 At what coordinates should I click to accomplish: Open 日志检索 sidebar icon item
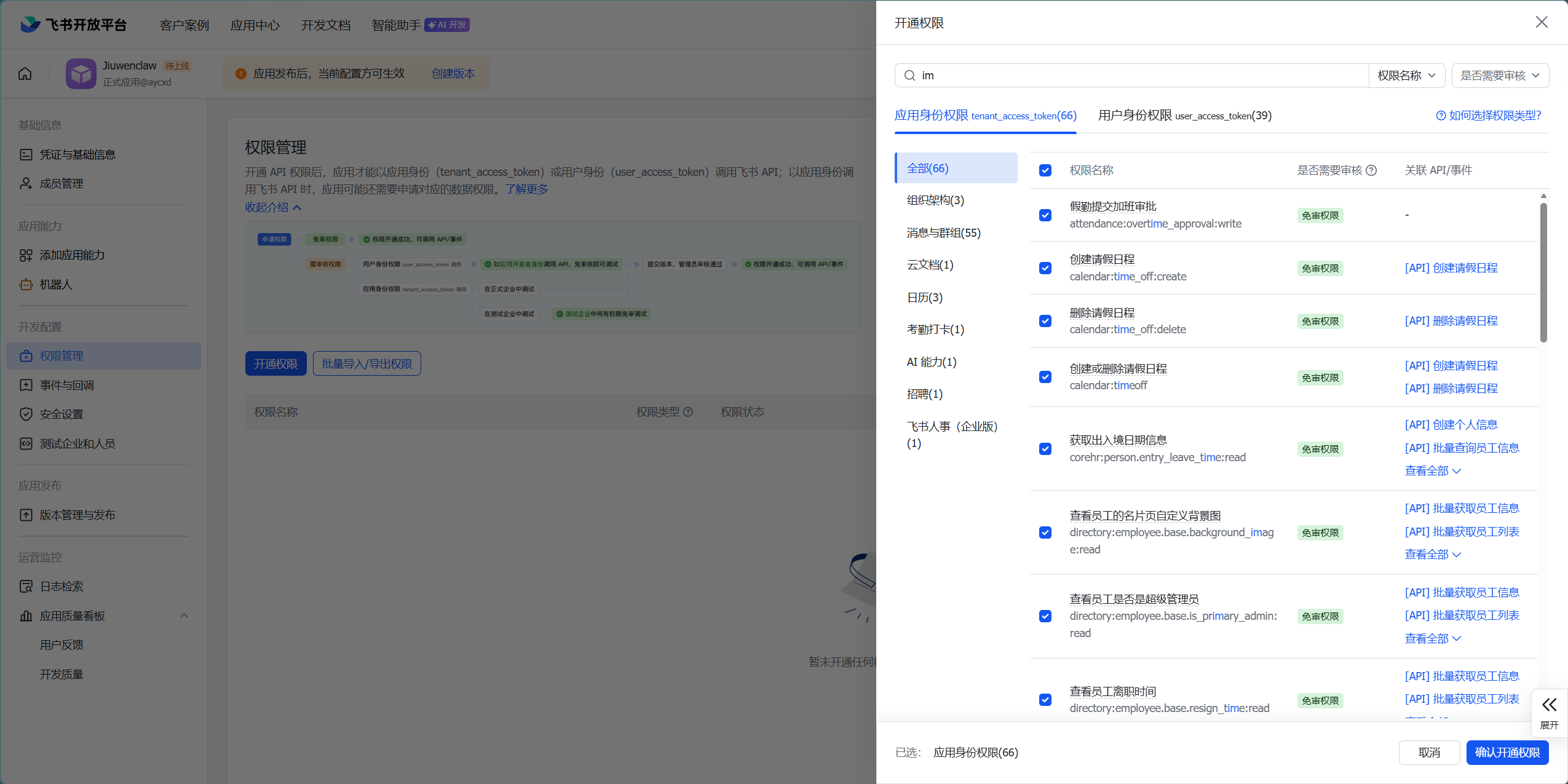tap(26, 587)
